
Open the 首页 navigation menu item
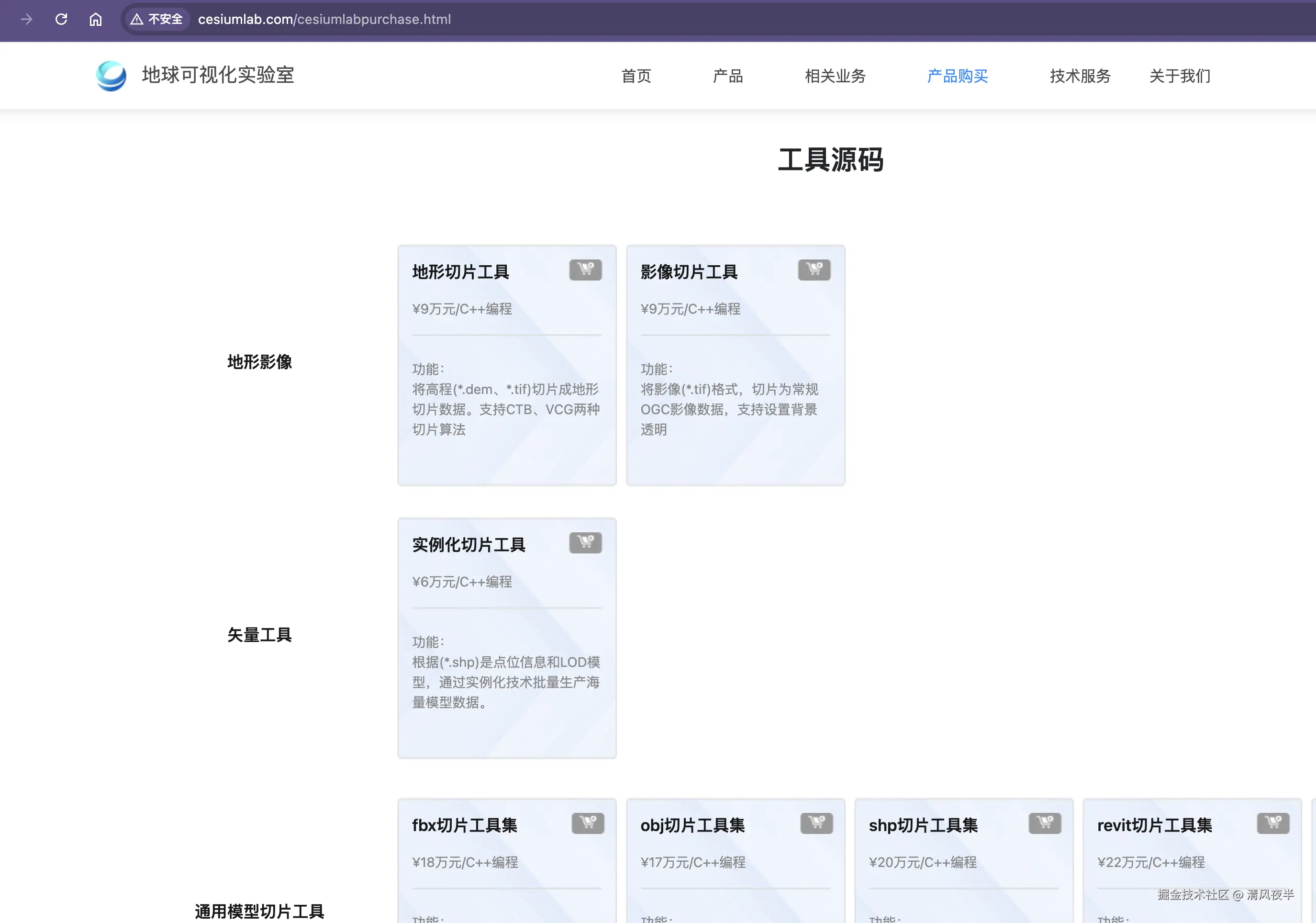636,76
